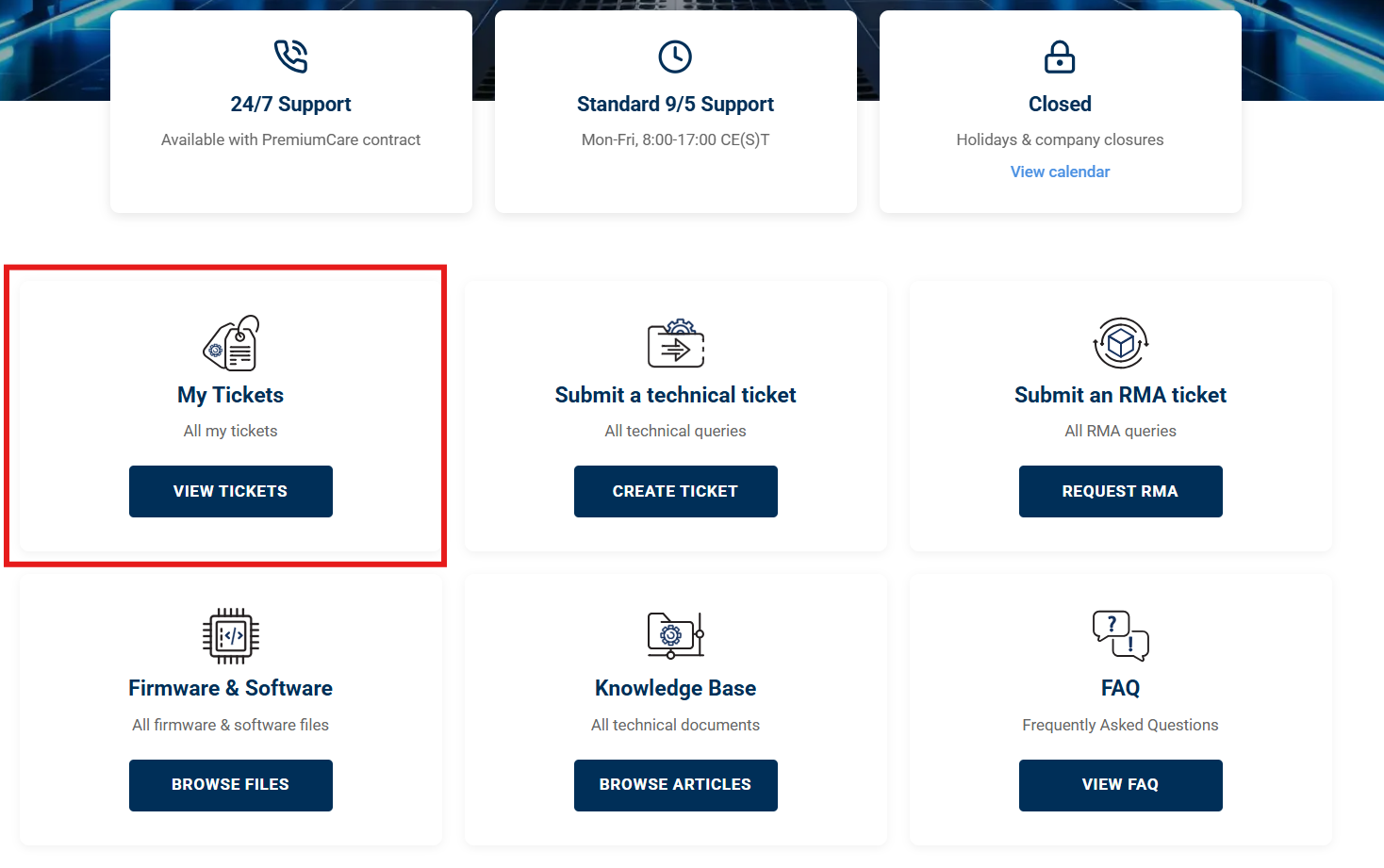Click the Firmware & Software heading
The image size is (1384, 868).
pos(231,688)
